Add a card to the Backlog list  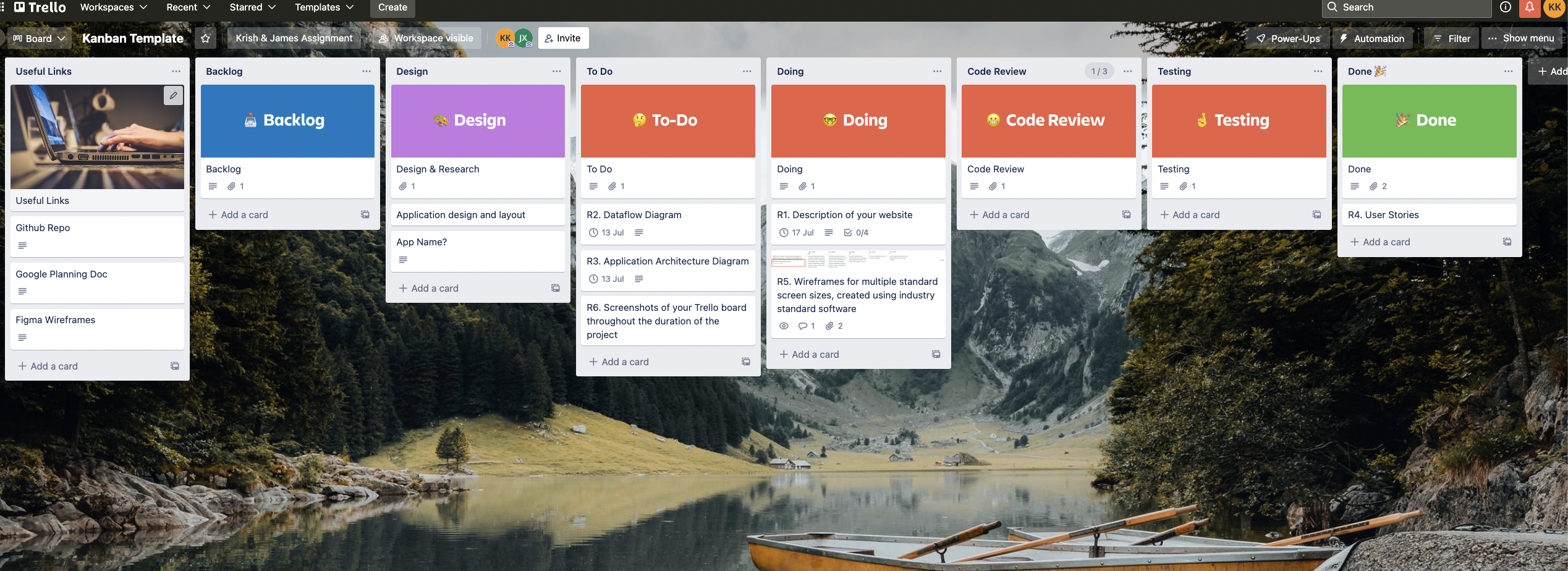coord(239,215)
